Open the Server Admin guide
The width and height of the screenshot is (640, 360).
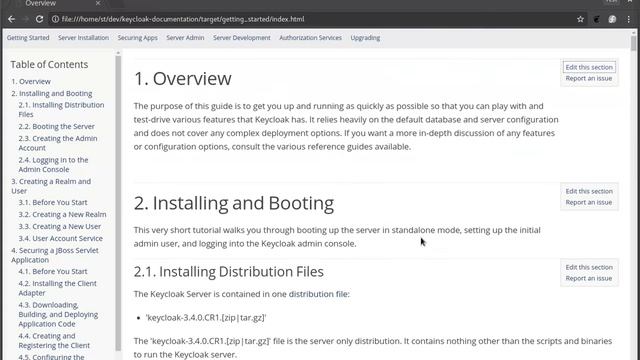[185, 38]
